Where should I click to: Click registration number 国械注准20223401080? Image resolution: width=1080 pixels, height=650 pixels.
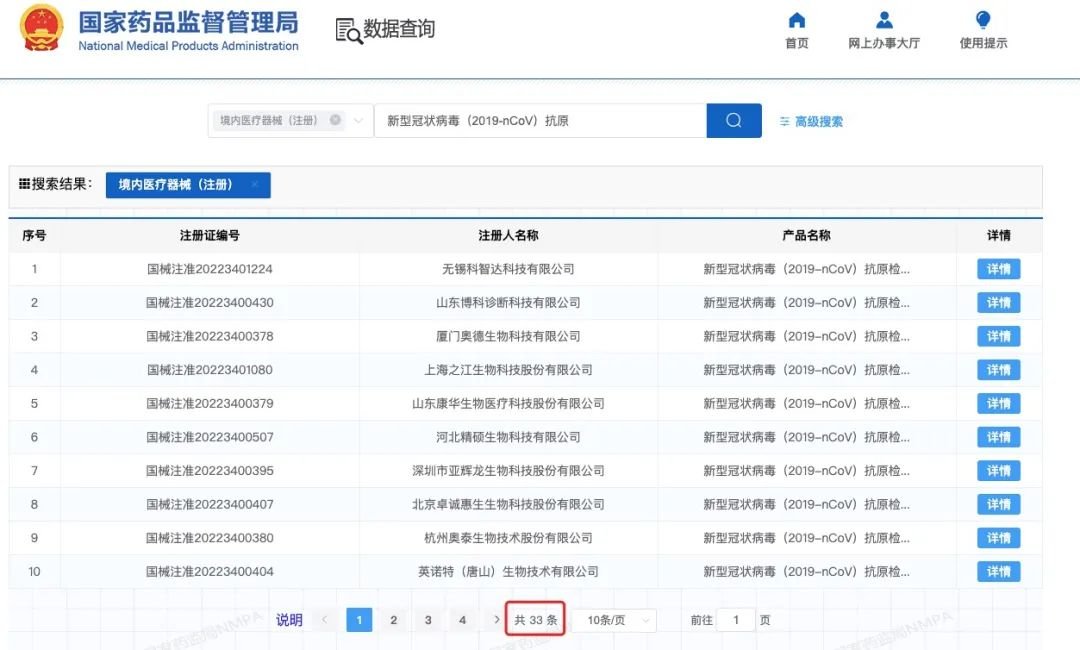click(209, 370)
